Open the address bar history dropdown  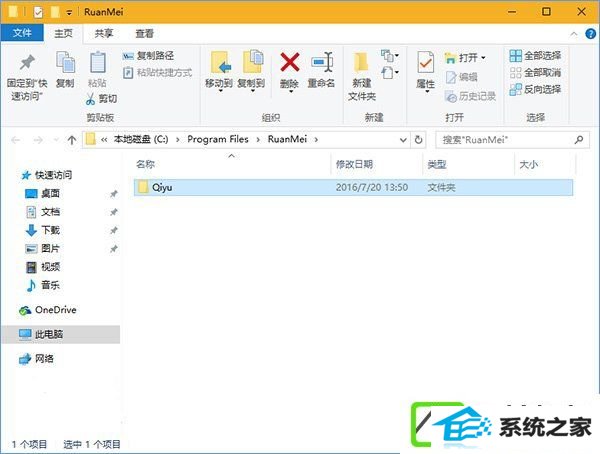coord(403,140)
